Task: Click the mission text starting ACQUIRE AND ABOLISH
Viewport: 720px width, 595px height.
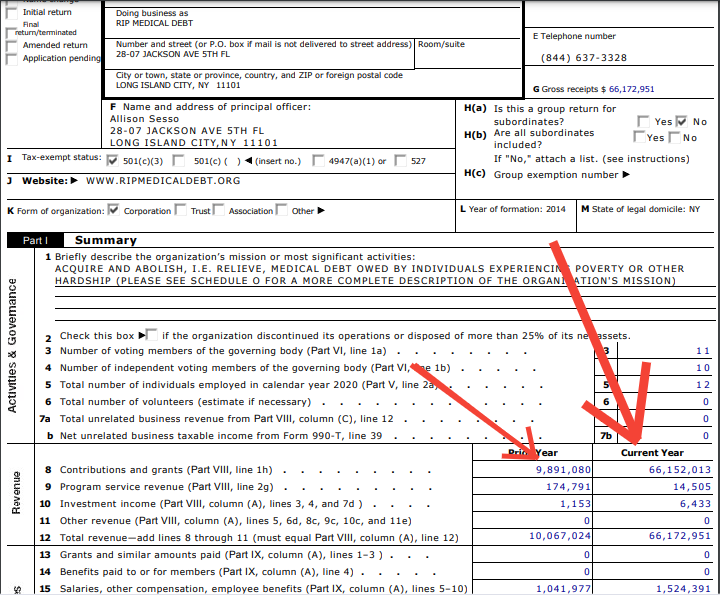Action: pos(369,275)
